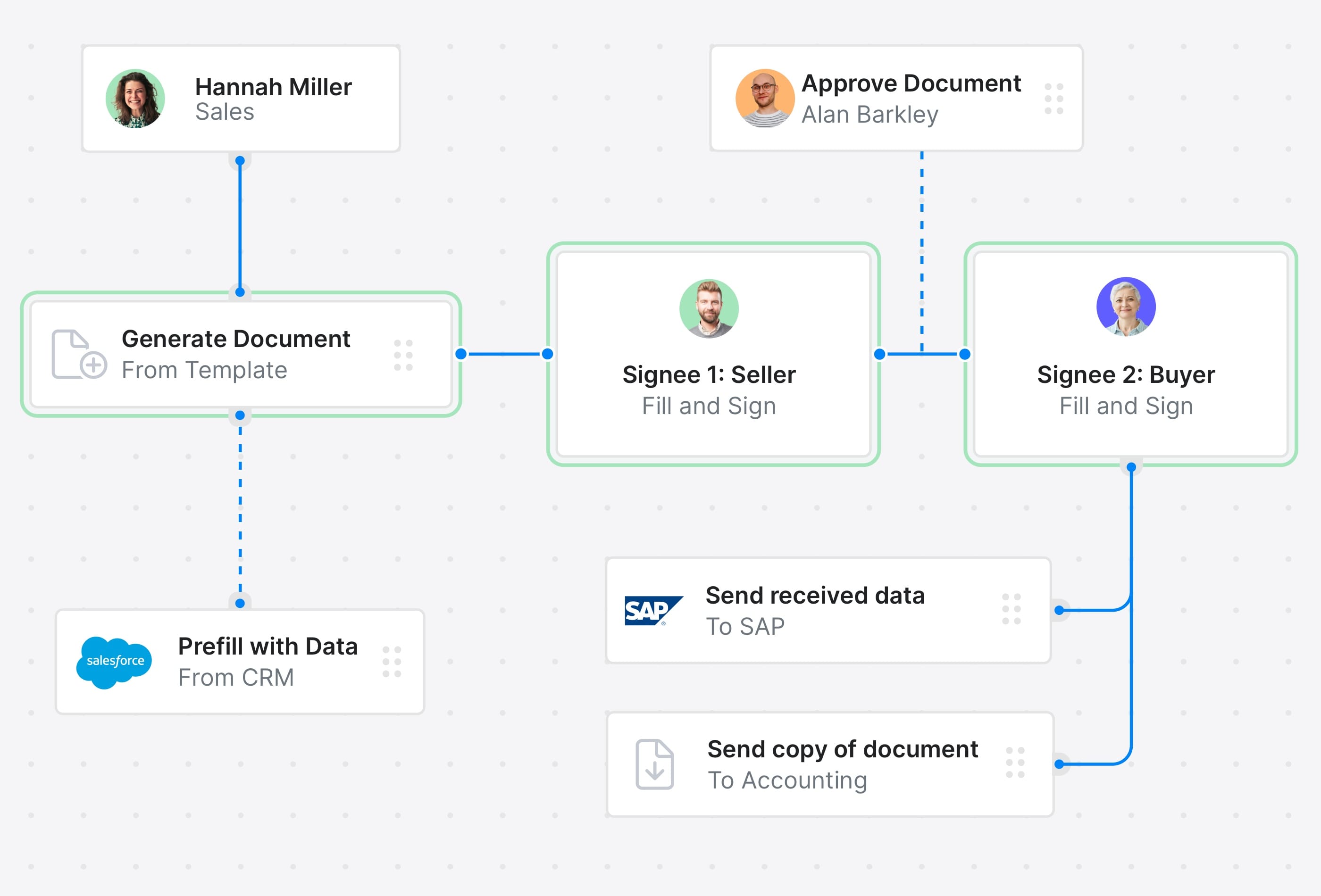Click the connector node above Generate Document card

(x=240, y=292)
